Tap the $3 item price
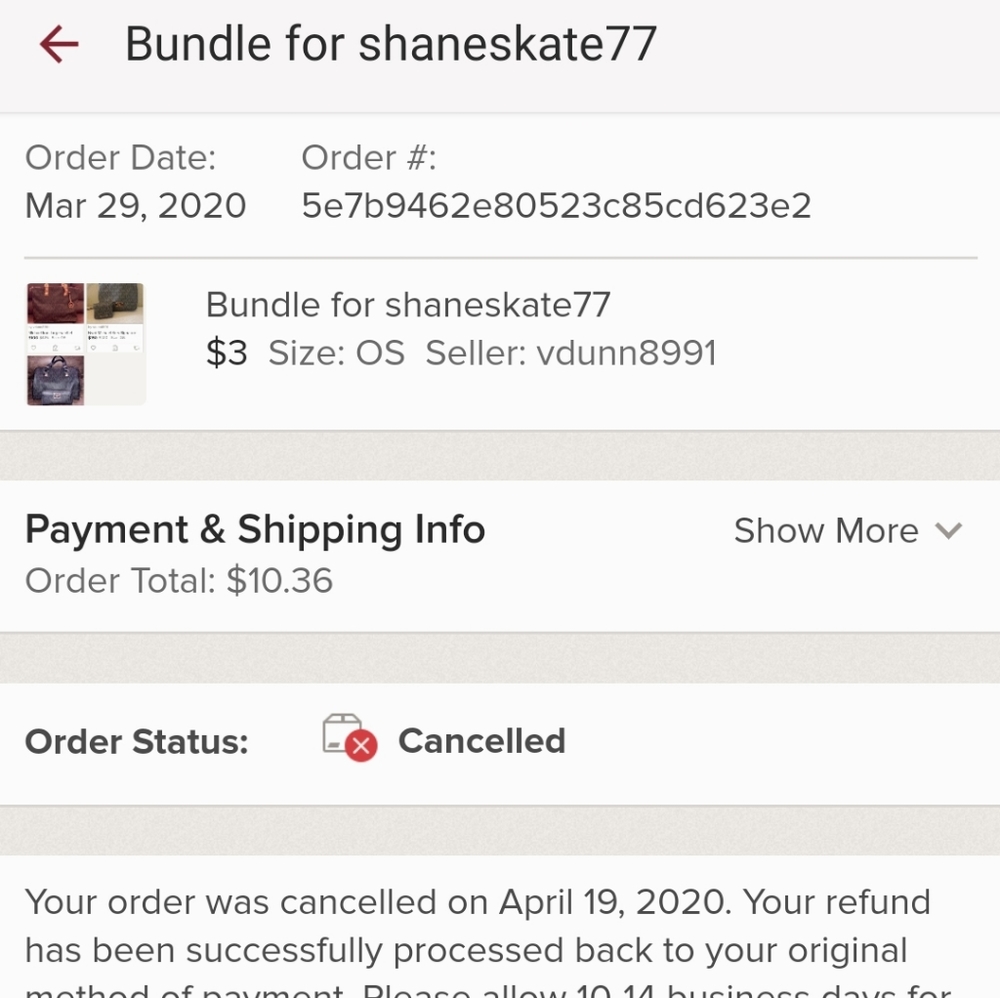Screen dimensions: 1000x998 tap(226, 353)
